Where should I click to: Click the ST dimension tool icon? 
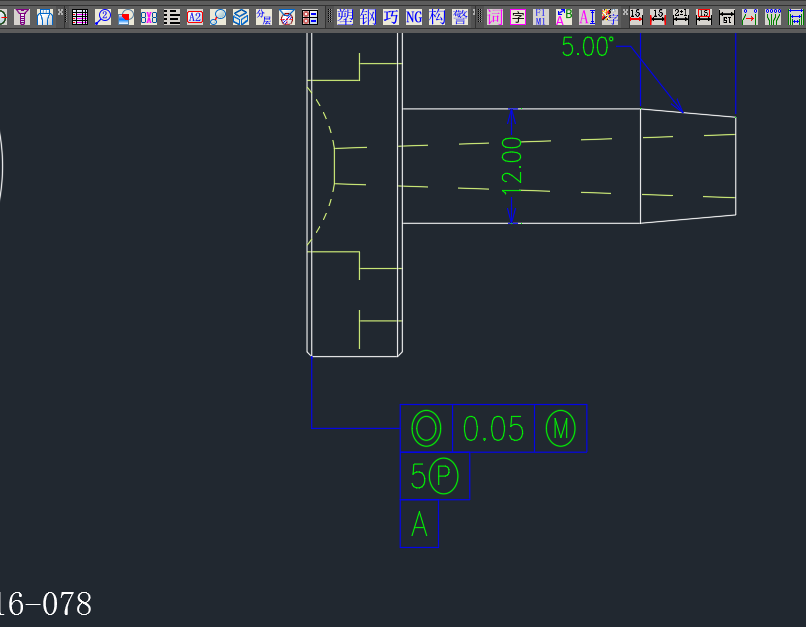pyautogui.click(x=726, y=17)
